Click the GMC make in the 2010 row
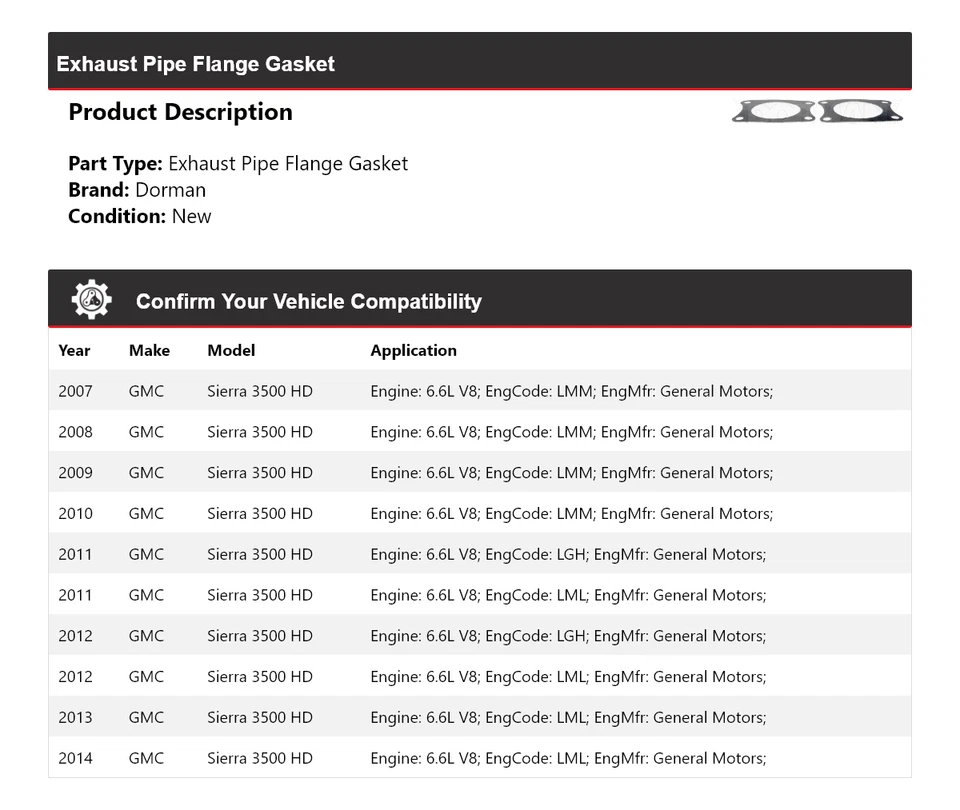The width and height of the screenshot is (960, 810). tap(146, 514)
